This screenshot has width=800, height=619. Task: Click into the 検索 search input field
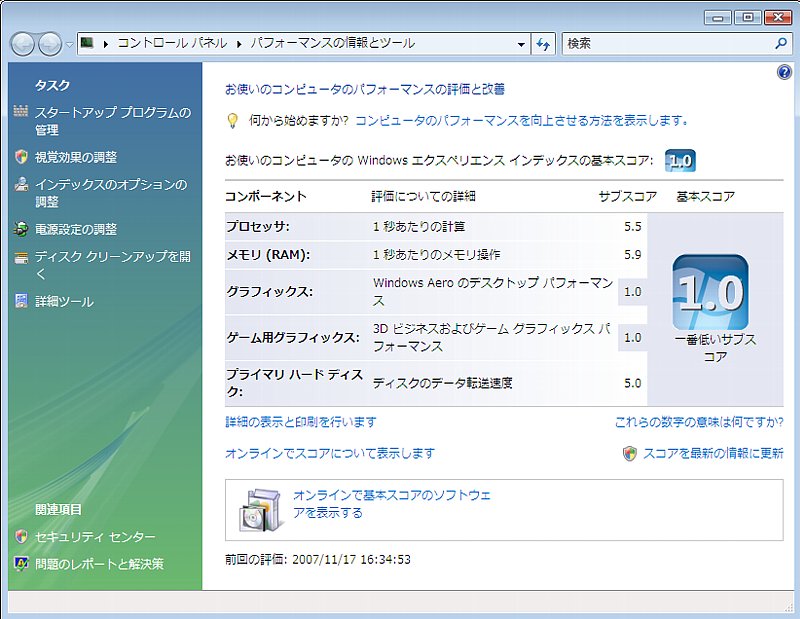665,44
